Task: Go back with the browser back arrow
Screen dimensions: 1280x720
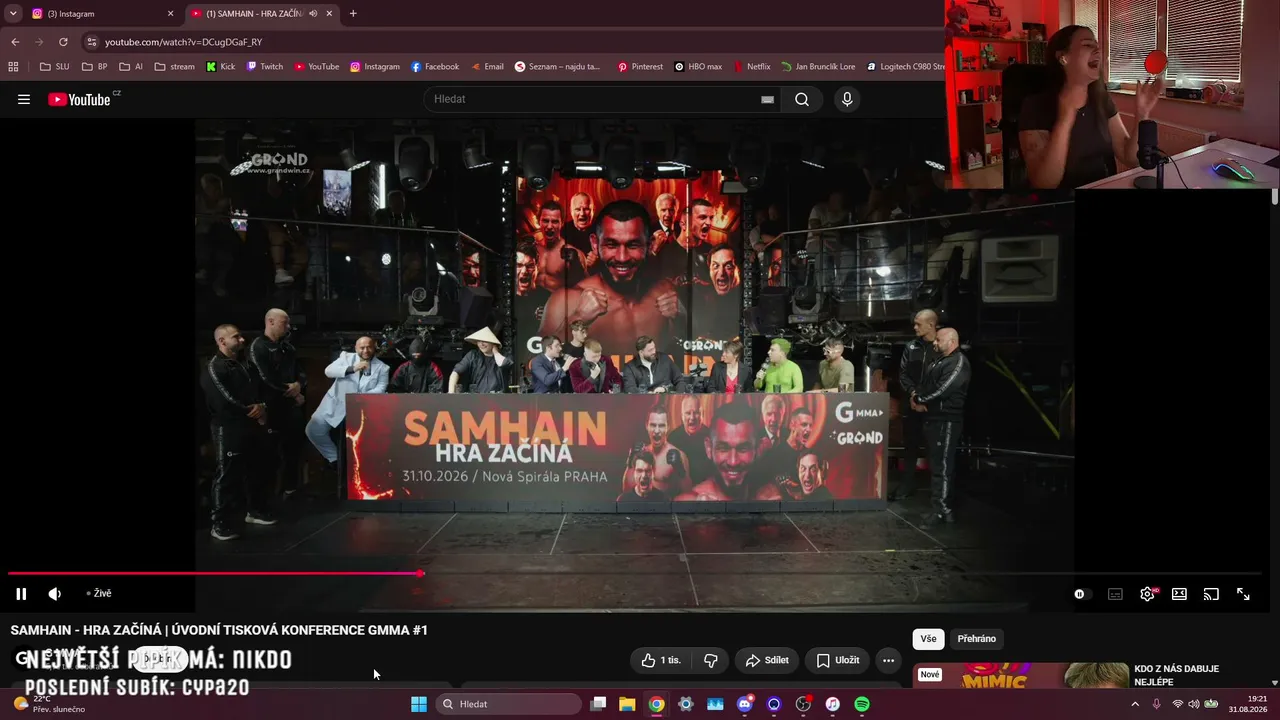Action: point(15,42)
